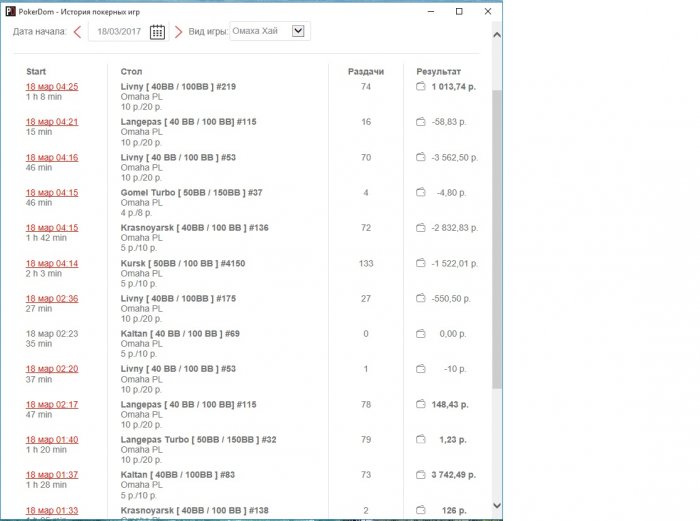
Task: Select table name Krasnoyarsk [ 40BB / 100 BB ] #138
Action: (195, 510)
